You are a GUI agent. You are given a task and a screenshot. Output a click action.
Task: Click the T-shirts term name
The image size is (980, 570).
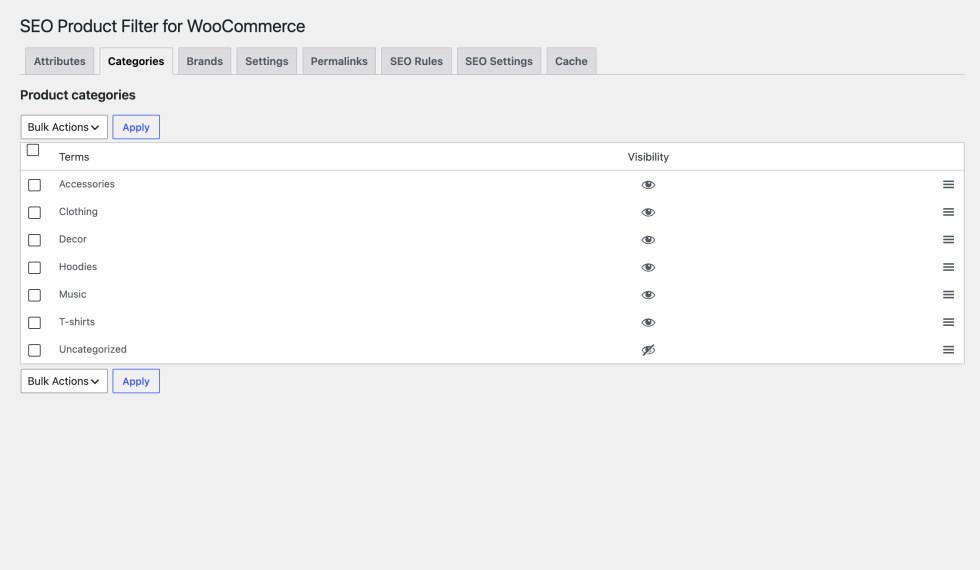tap(77, 321)
